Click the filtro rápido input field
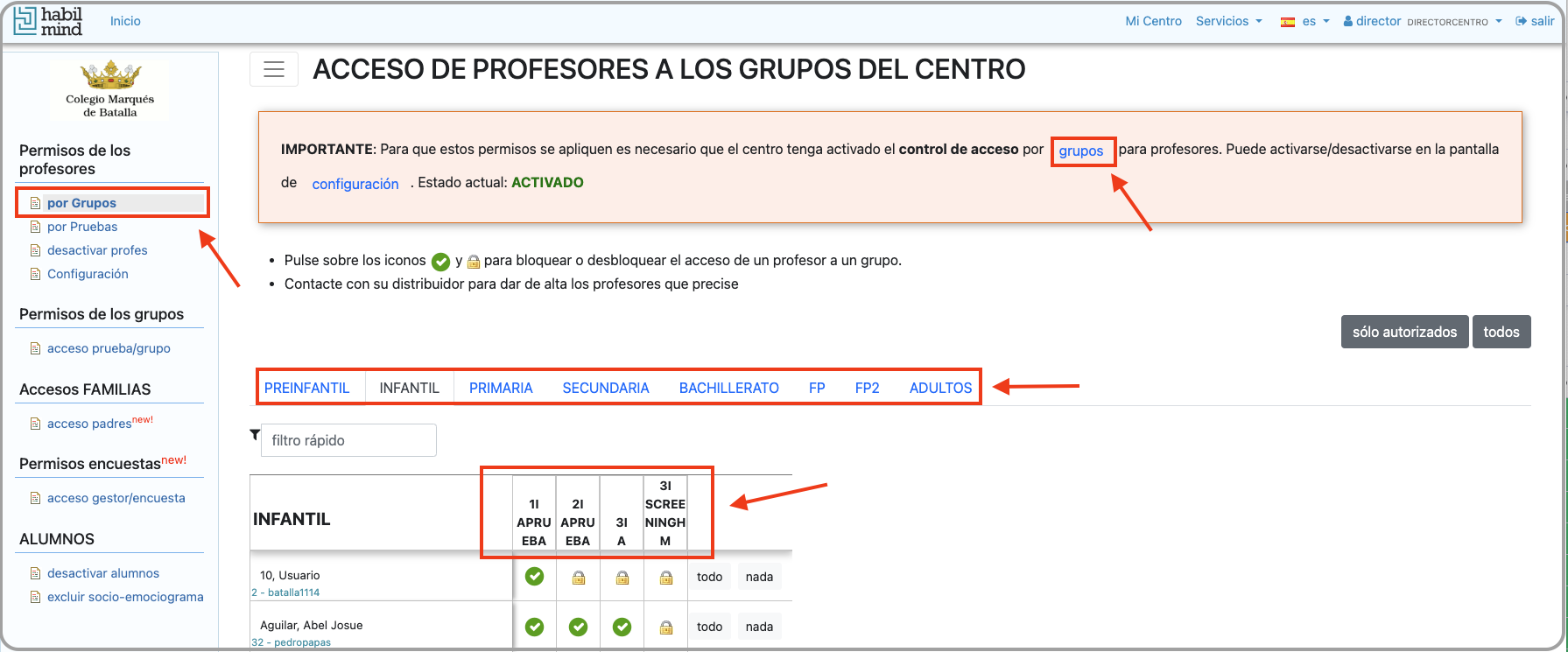The image size is (1568, 652). coord(348,440)
